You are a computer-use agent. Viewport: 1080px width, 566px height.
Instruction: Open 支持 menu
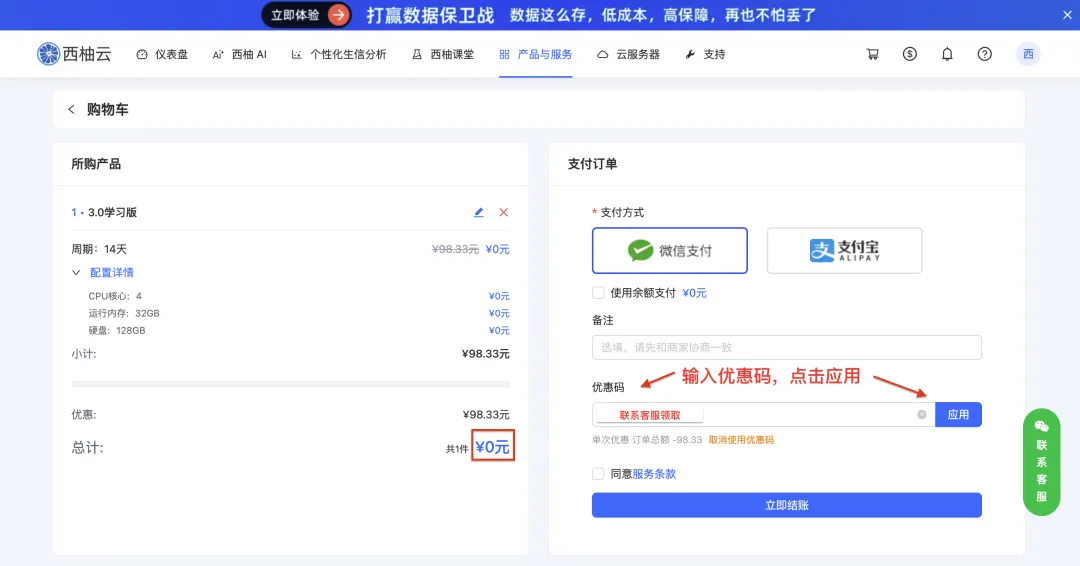[705, 54]
